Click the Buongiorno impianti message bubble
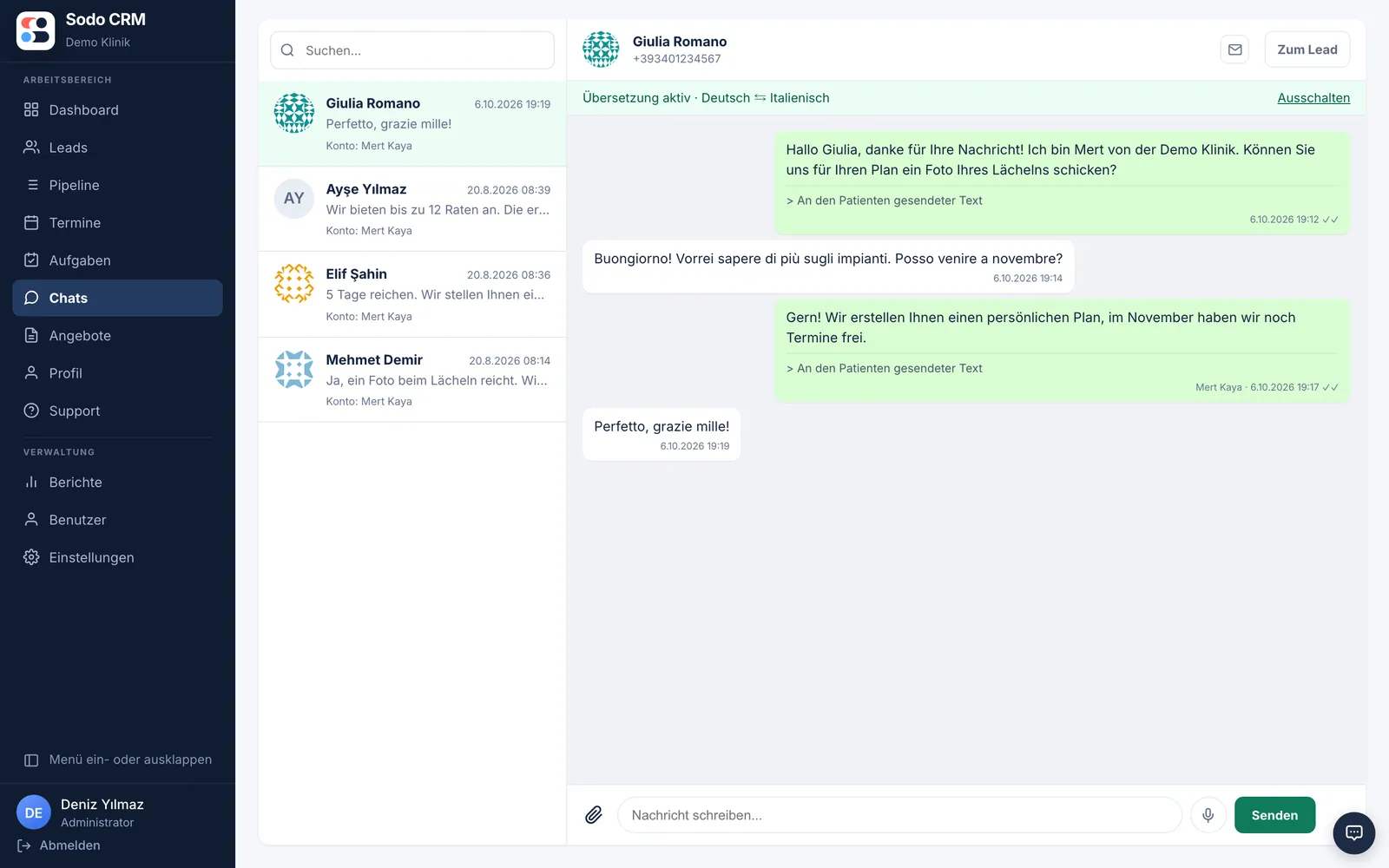Screen dimensions: 1389x868 (828, 266)
